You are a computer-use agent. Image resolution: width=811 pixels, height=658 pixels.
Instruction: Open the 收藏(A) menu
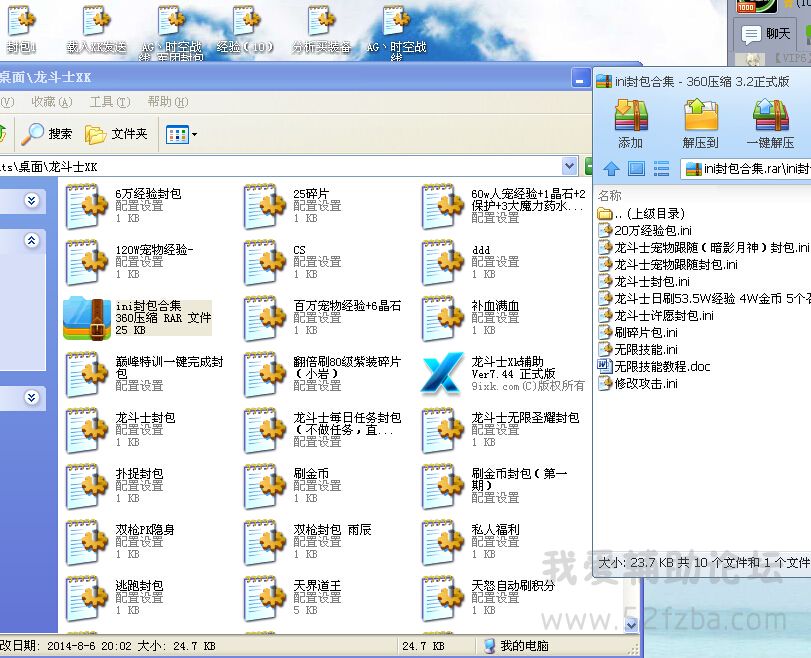[51, 102]
